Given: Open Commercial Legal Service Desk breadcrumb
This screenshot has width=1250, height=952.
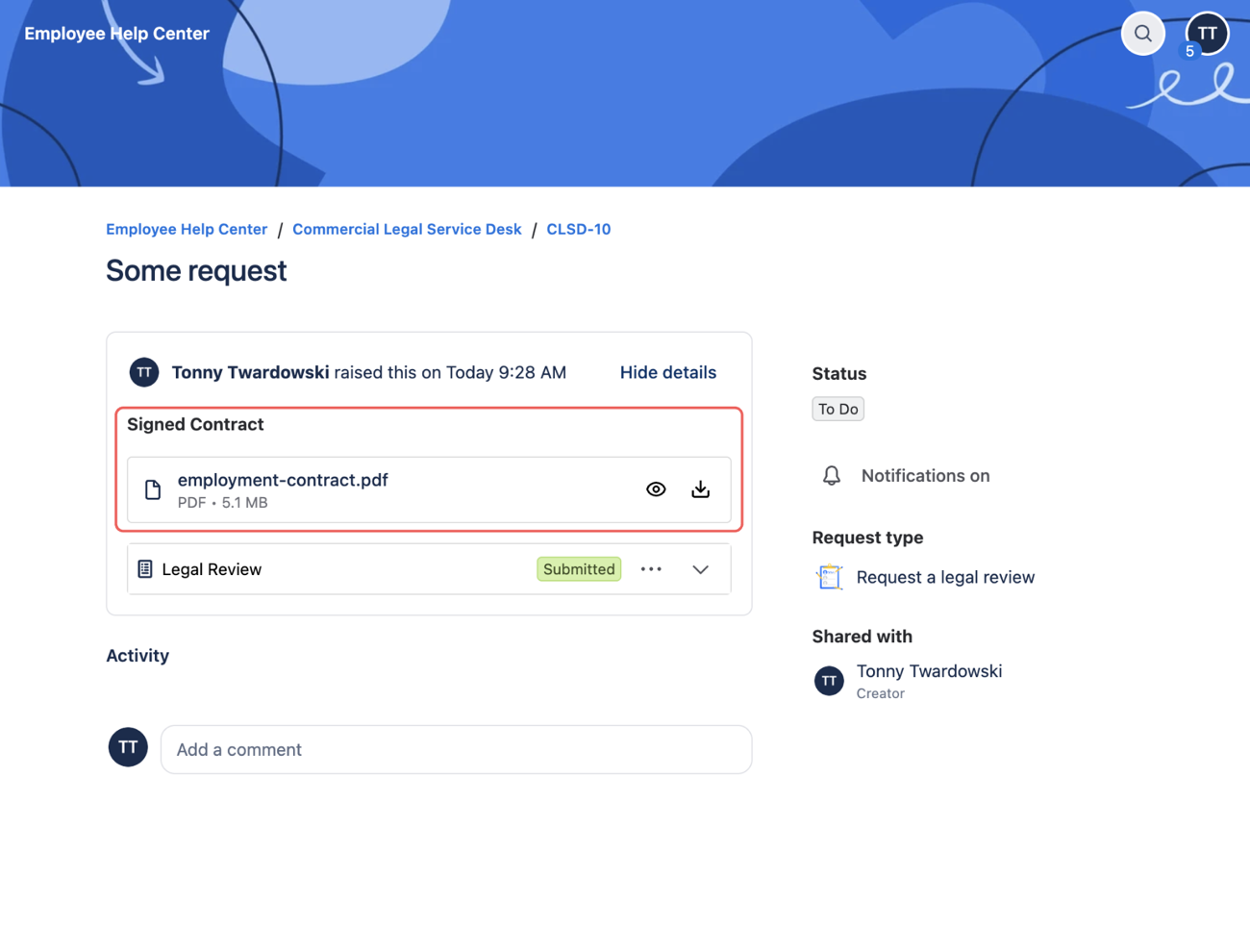Looking at the screenshot, I should (407, 229).
